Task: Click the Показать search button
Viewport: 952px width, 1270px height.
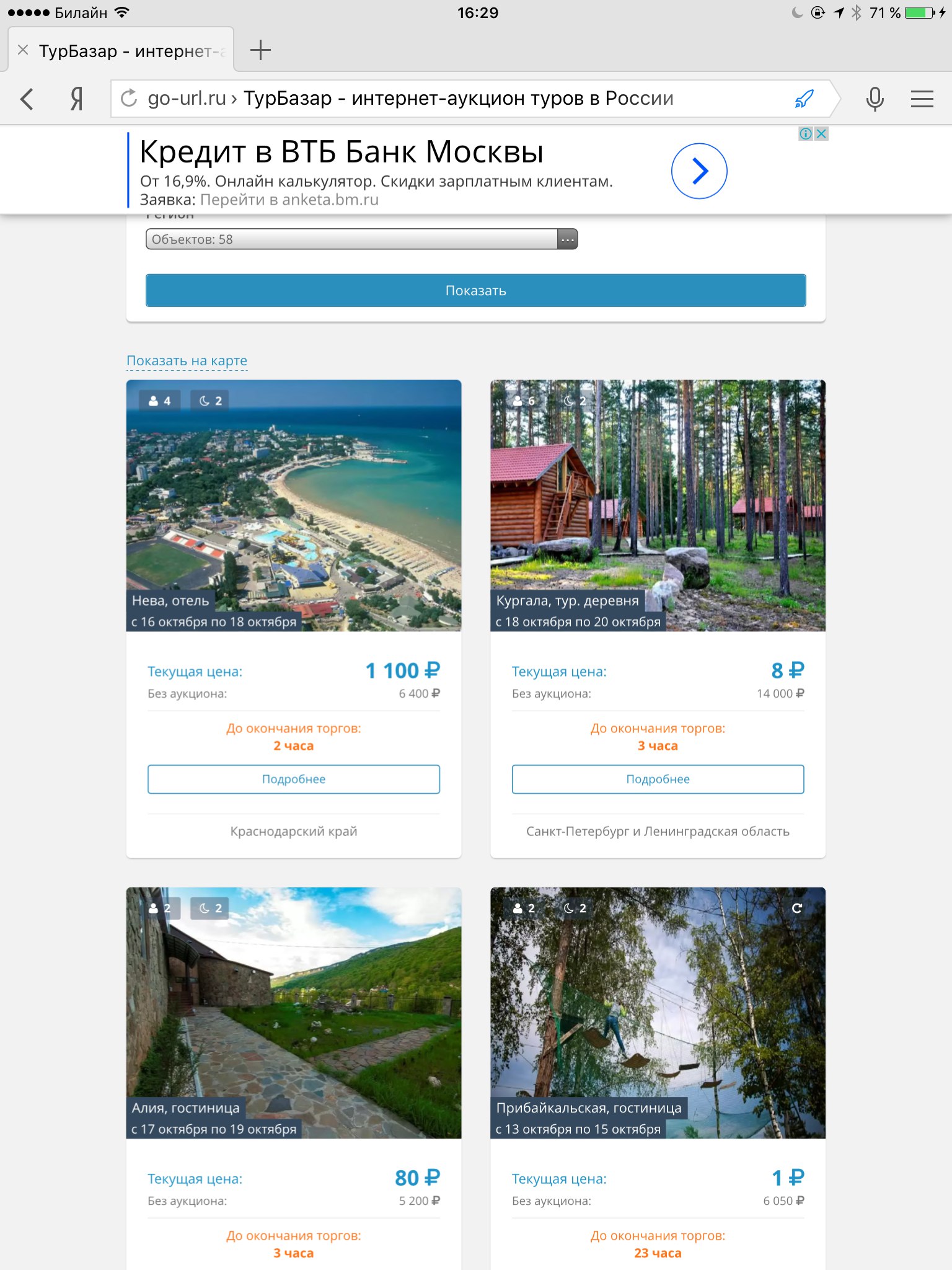Action: coord(475,290)
